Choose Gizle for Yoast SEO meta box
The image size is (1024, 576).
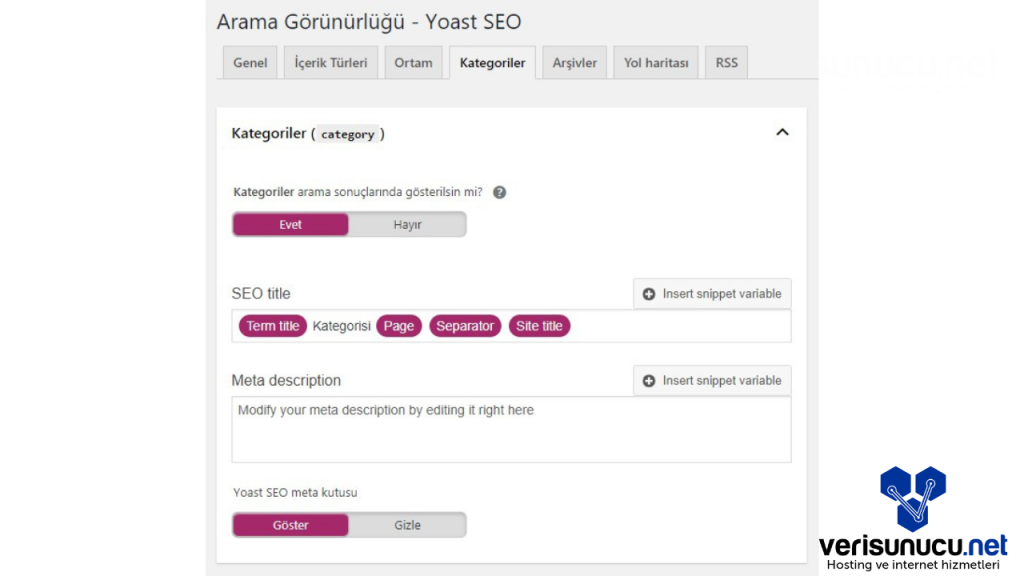coord(407,525)
